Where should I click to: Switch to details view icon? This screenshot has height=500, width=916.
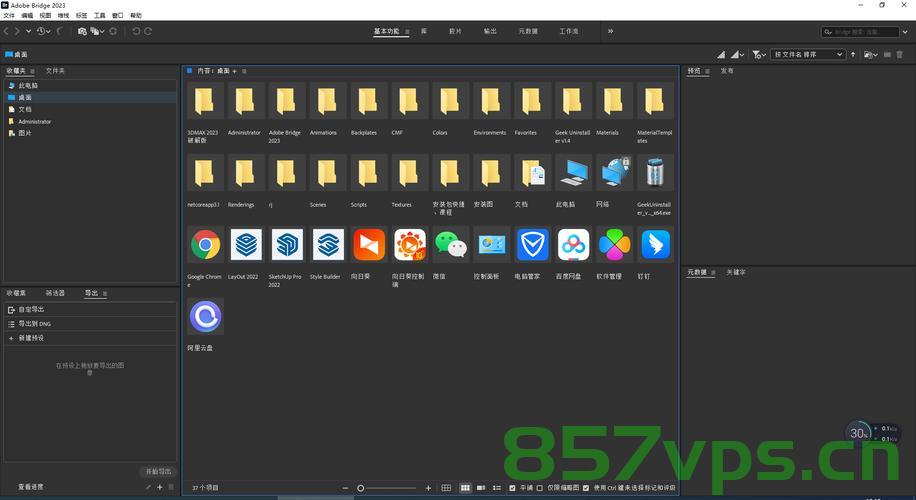click(x=481, y=488)
